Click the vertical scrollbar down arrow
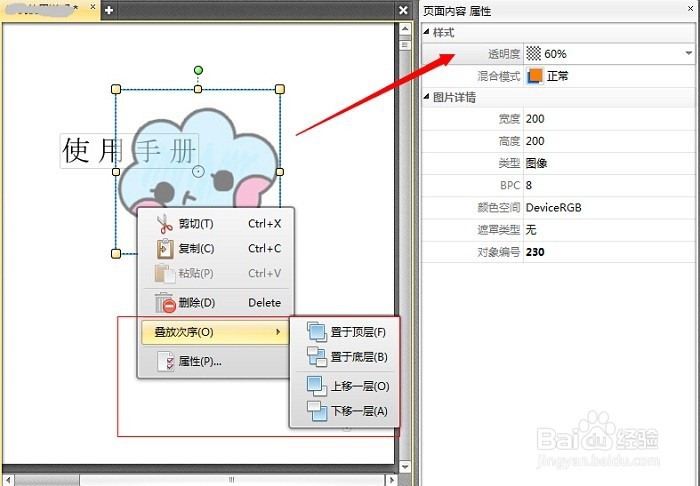Screen dimensions: 700x486 [404, 467]
